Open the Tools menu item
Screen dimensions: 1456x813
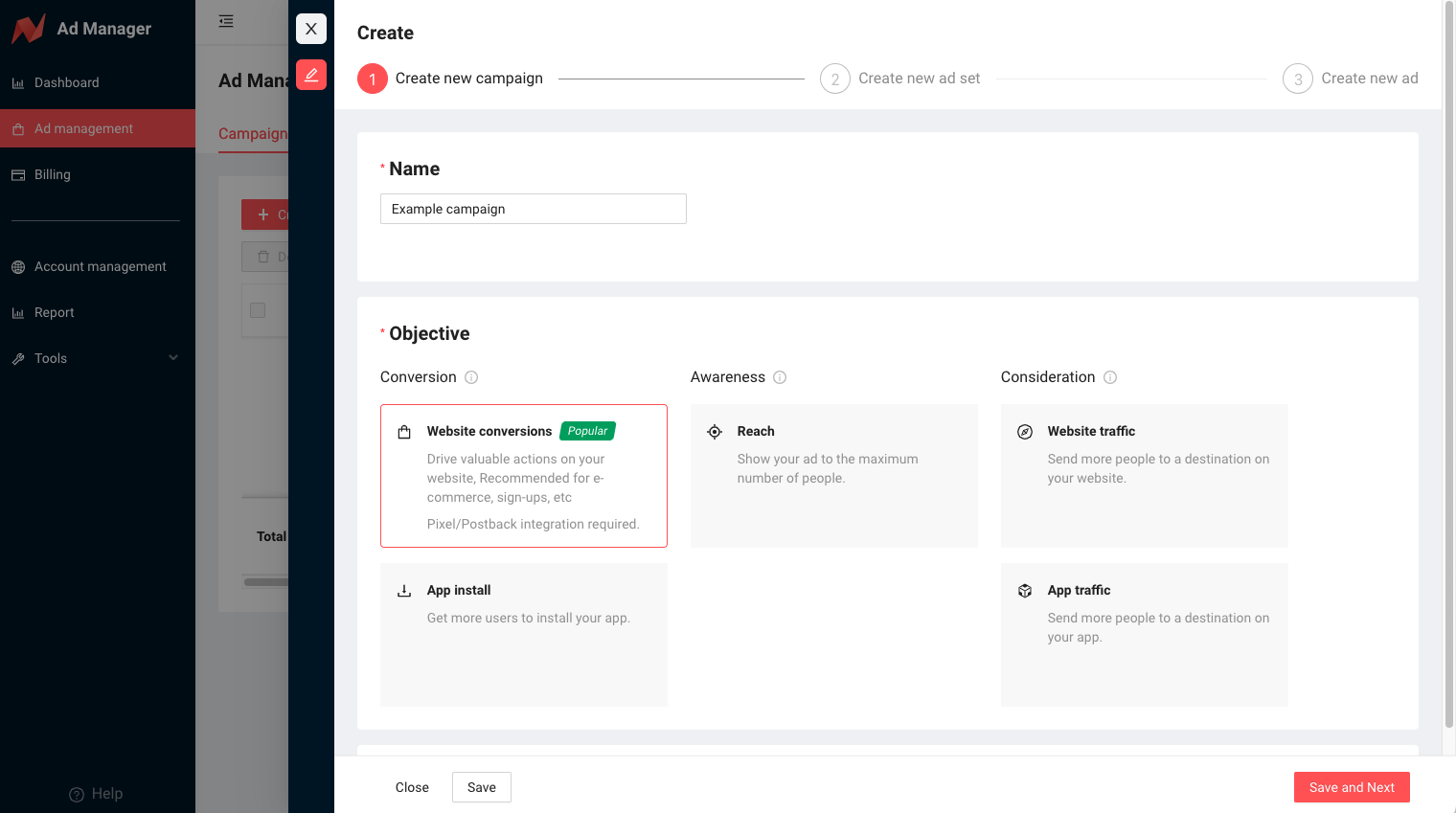[98, 358]
